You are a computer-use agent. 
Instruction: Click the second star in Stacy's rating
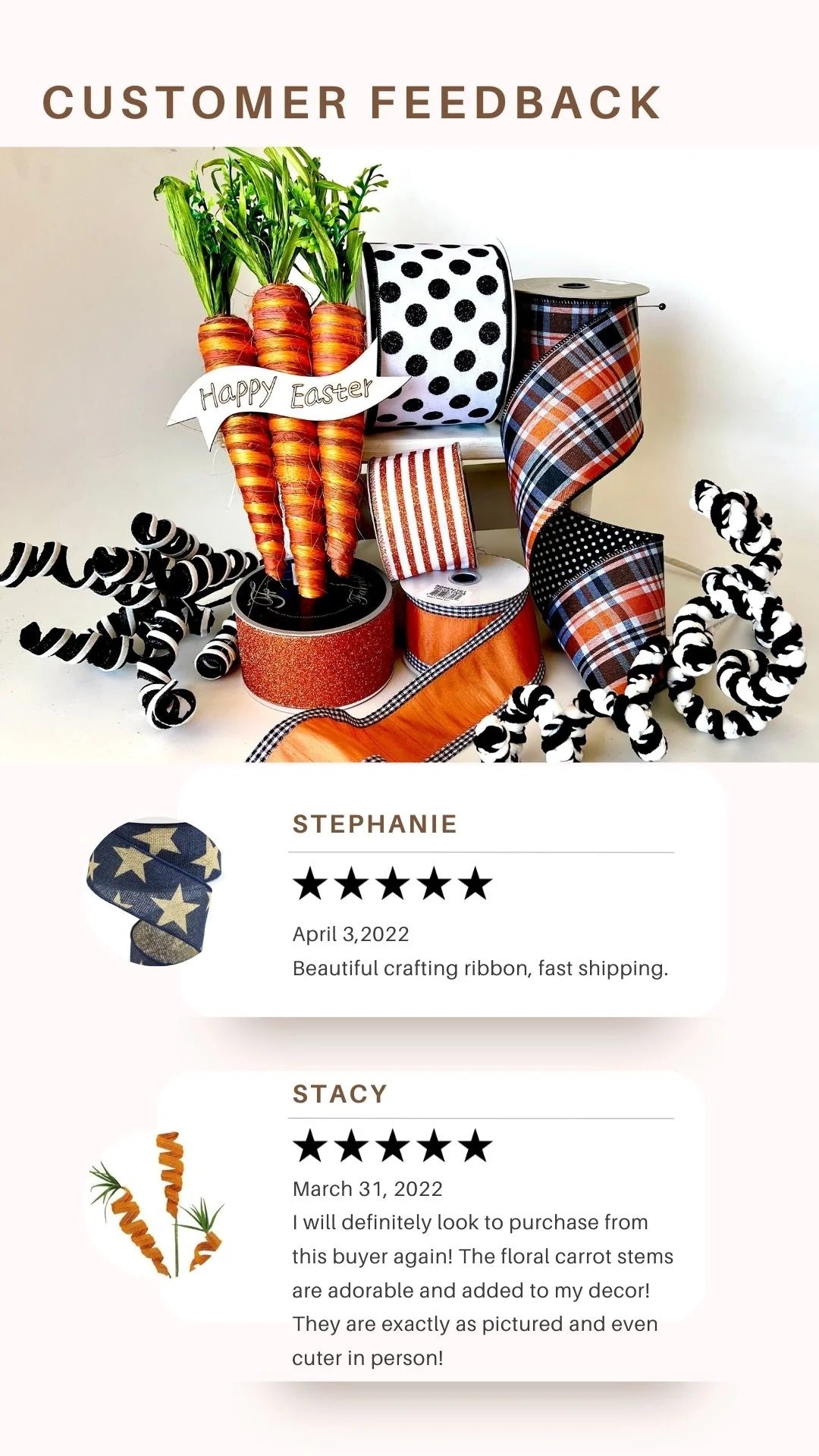[x=351, y=1146]
